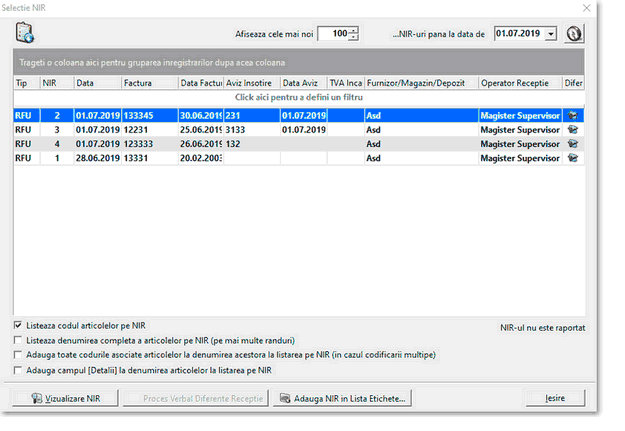Click the differences icon in NIR 4 row
Image resolution: width=625 pixels, height=431 pixels.
573,144
